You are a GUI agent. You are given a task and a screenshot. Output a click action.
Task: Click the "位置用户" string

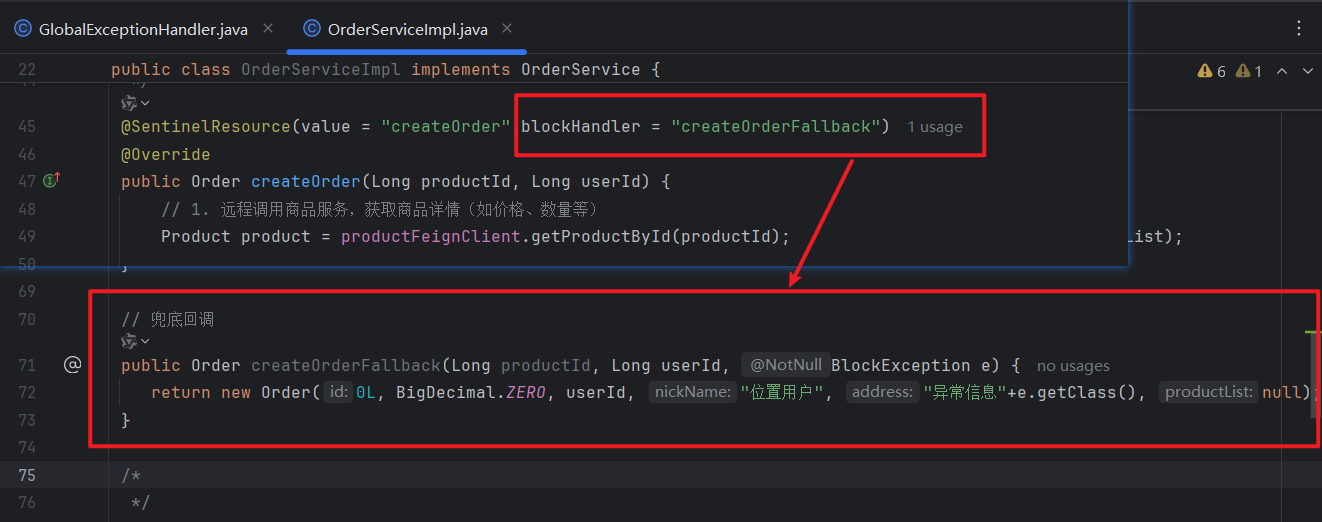coord(783,392)
